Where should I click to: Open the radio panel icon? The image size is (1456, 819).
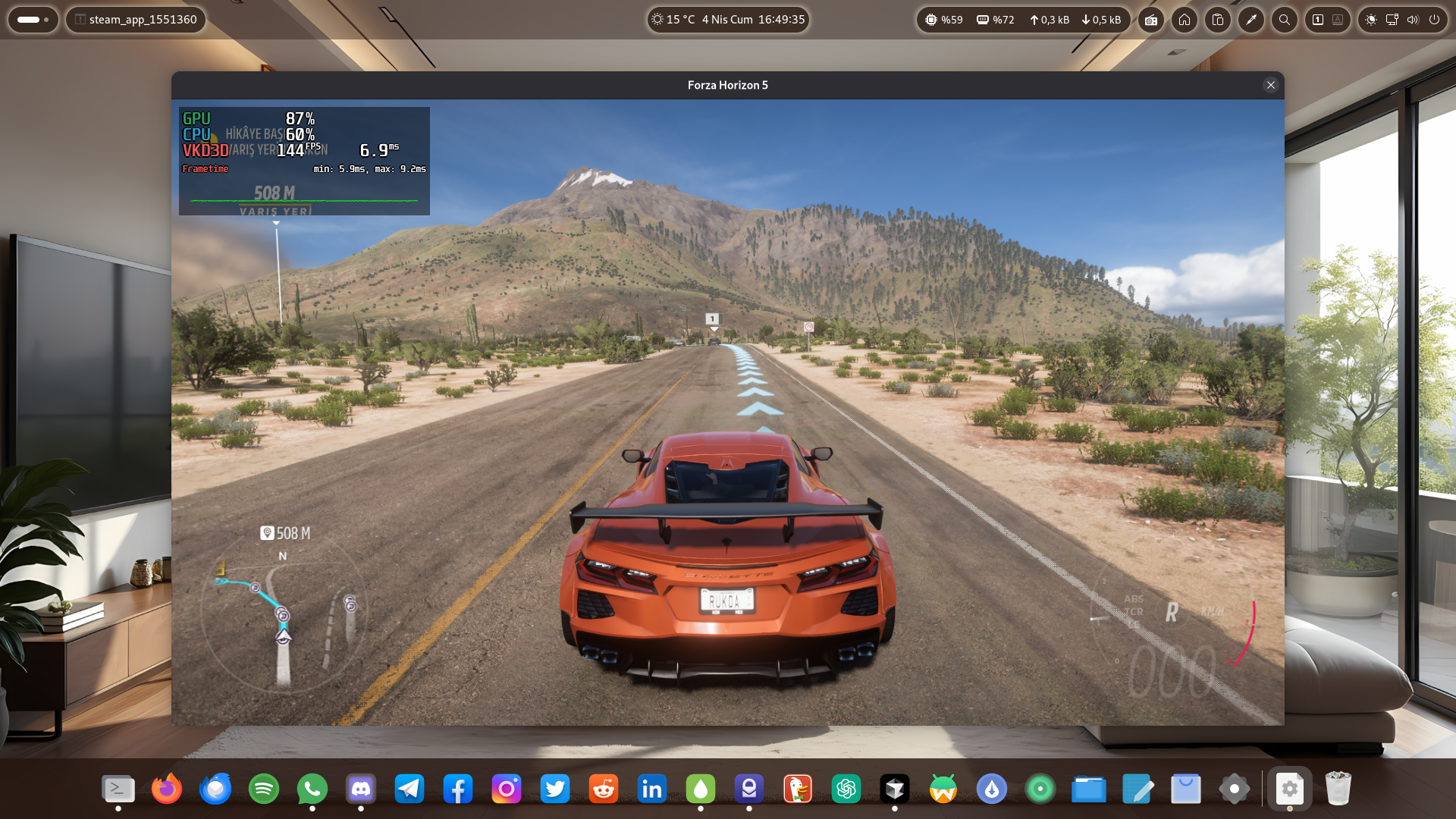pyautogui.click(x=1151, y=20)
